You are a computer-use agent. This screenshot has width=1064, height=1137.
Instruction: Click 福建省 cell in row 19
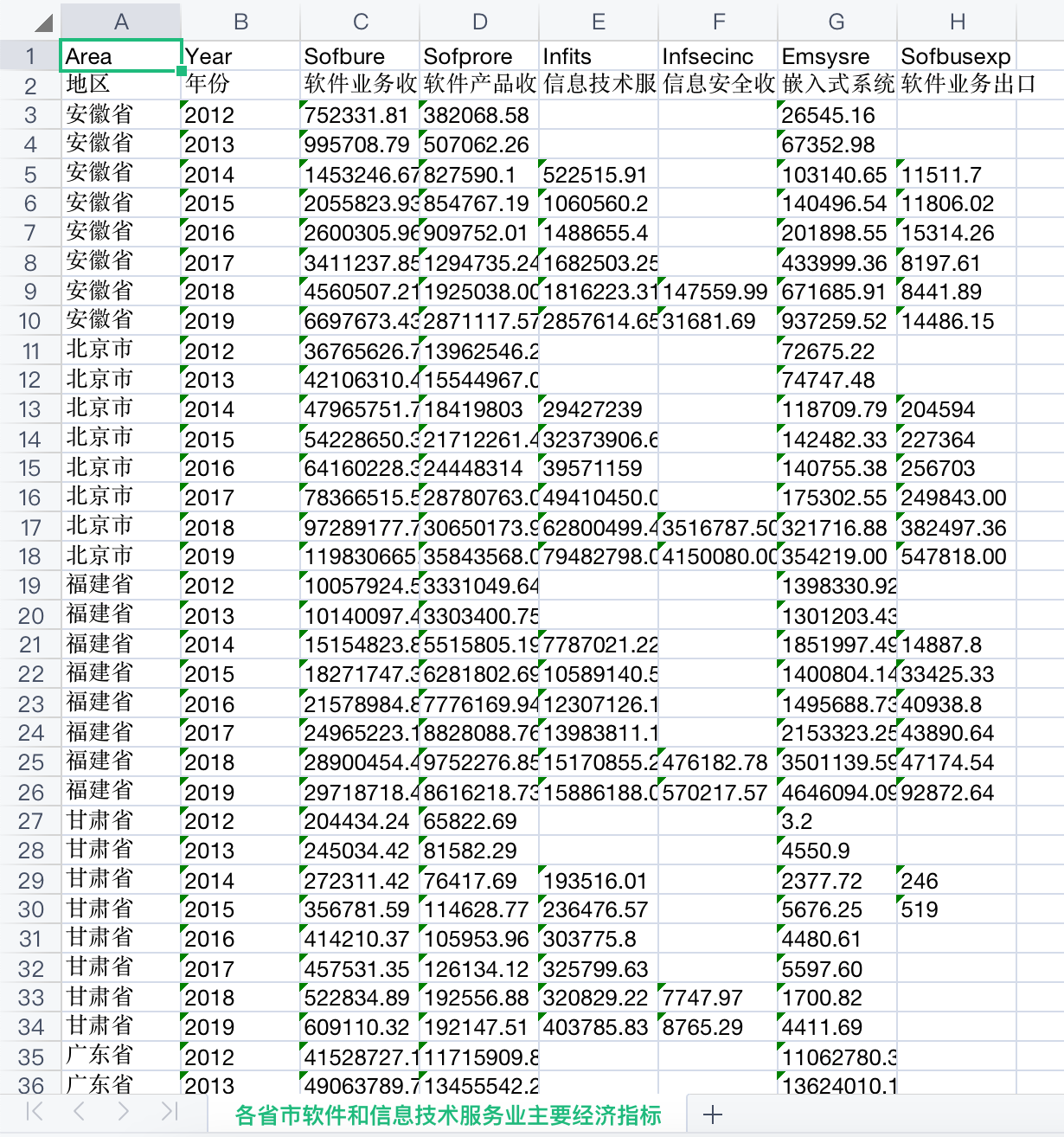(121, 586)
